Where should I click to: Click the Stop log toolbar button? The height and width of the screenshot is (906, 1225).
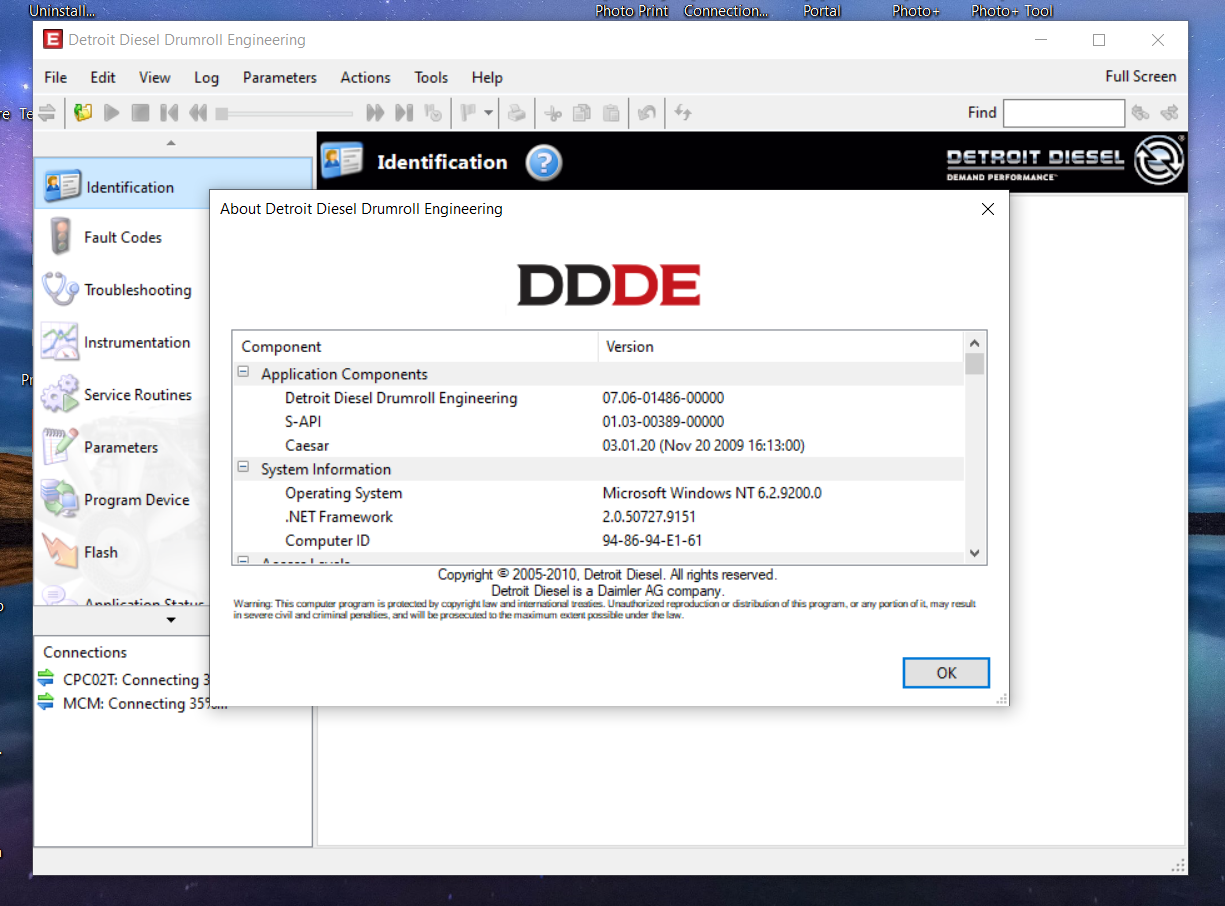[141, 113]
